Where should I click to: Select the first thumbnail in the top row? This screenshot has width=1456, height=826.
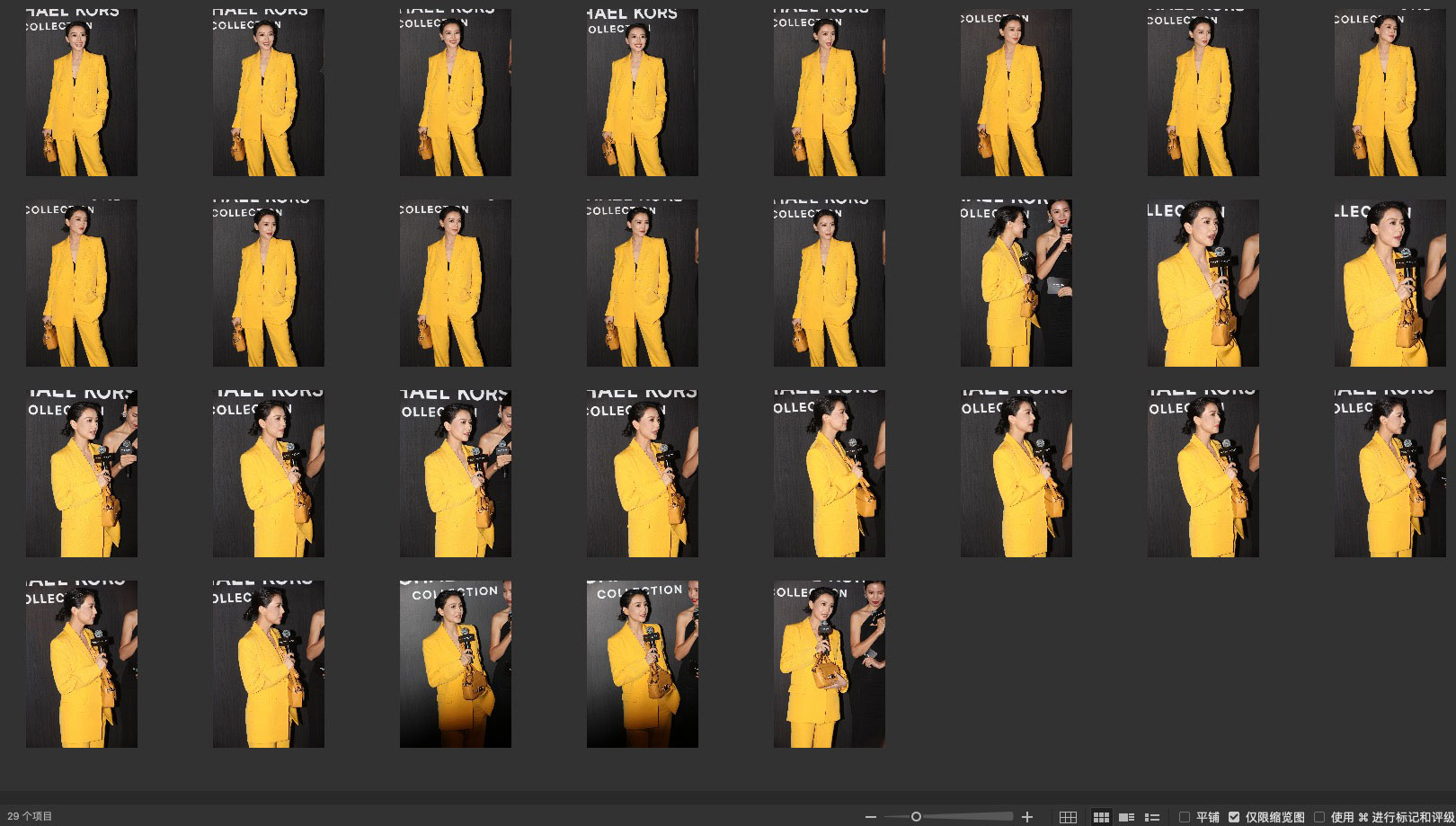click(82, 93)
